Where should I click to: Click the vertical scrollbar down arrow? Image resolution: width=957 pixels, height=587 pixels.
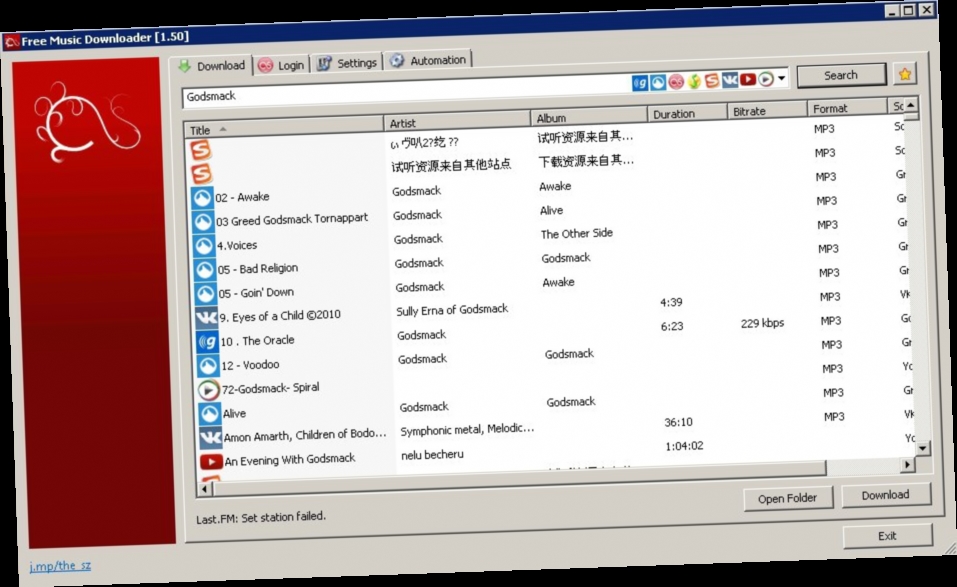[x=923, y=448]
